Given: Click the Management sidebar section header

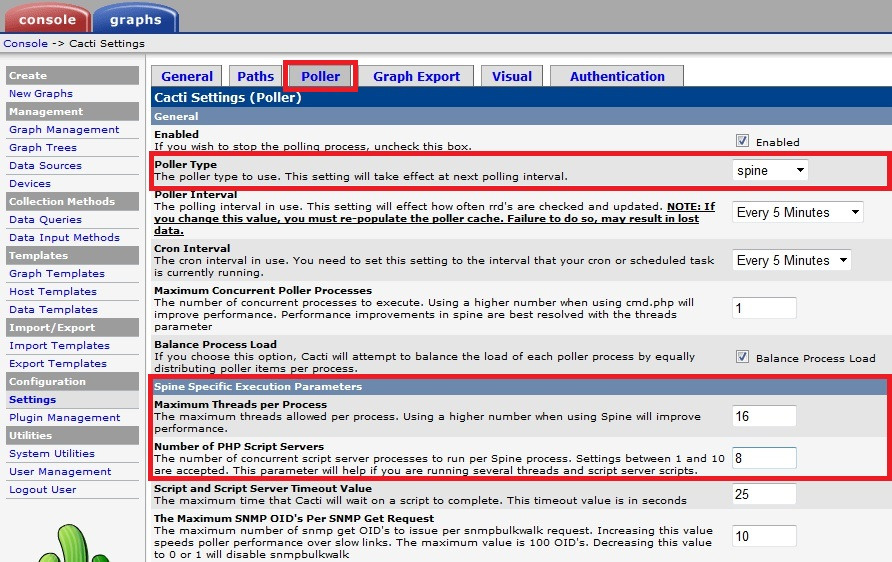Looking at the screenshot, I should point(72,111).
